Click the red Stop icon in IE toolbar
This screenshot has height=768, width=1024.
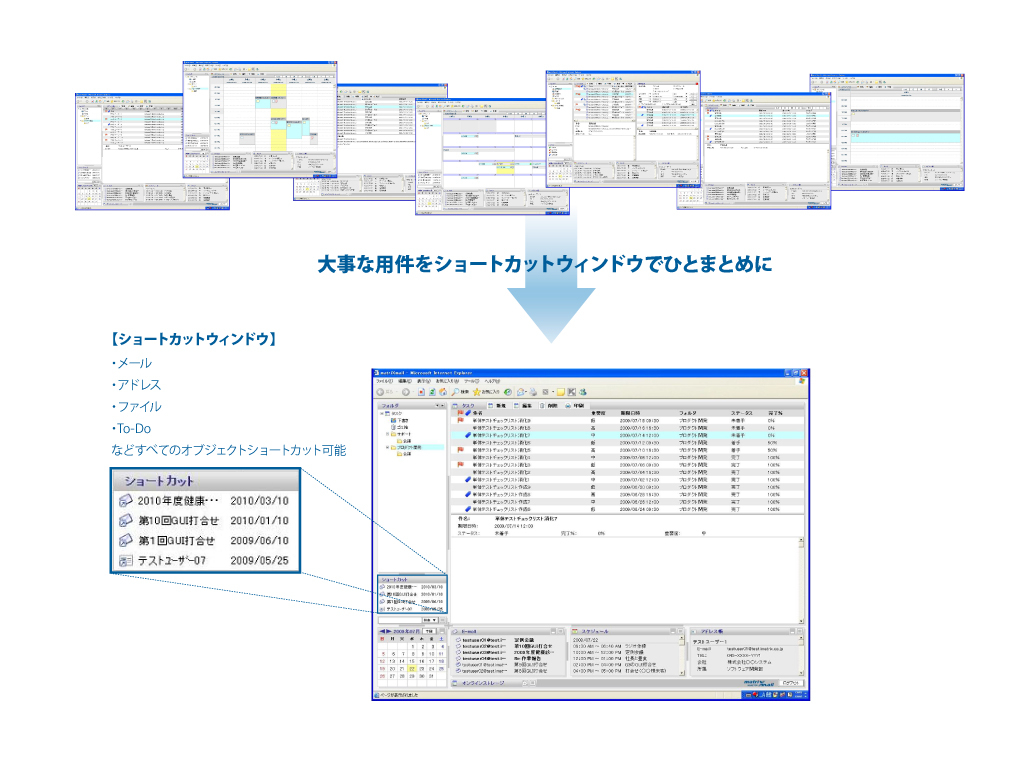(421, 392)
